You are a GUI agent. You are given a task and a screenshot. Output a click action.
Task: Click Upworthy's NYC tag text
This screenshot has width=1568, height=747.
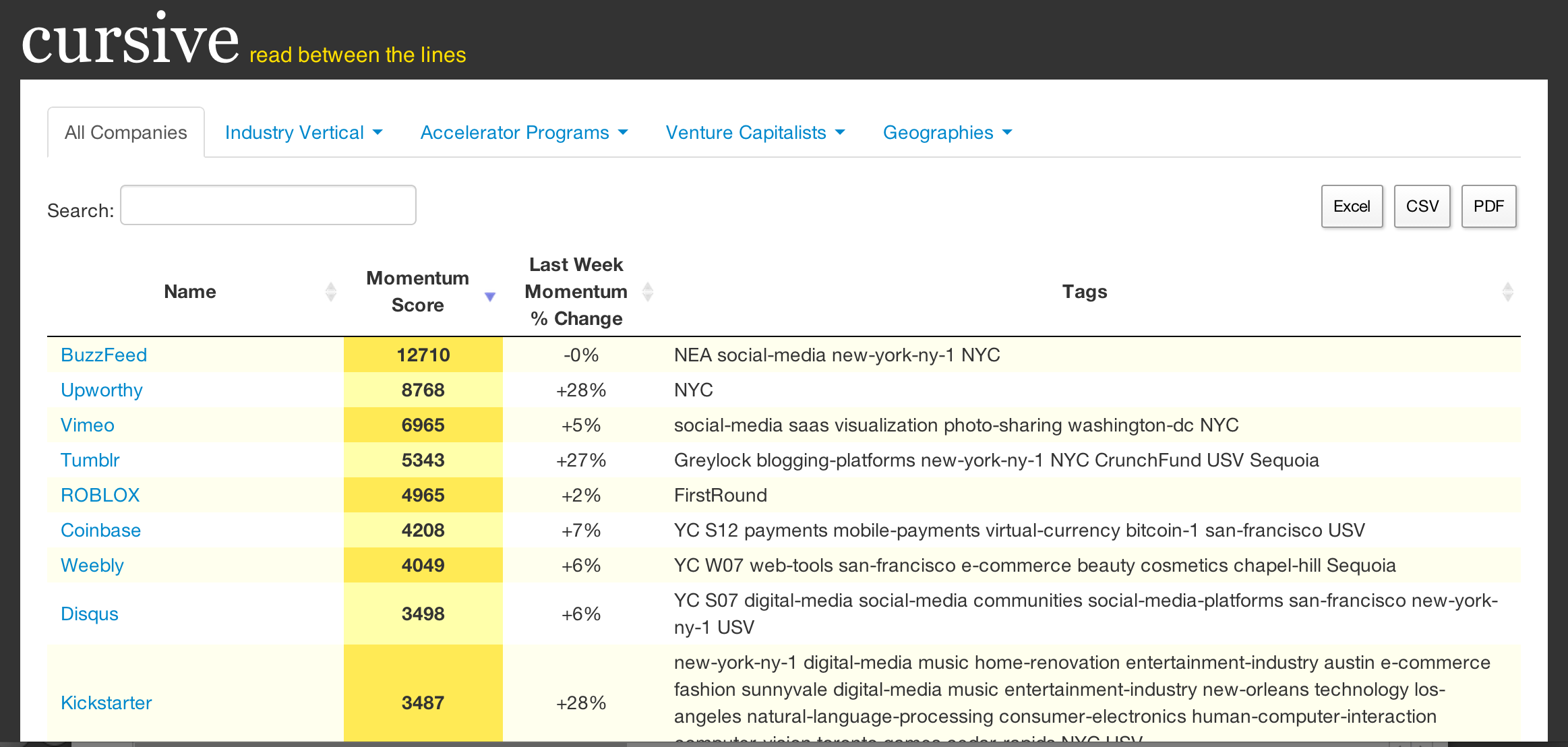pyautogui.click(x=694, y=390)
